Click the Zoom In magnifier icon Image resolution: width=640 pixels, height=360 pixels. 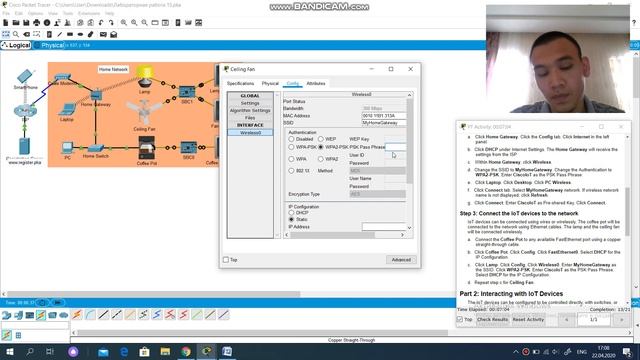coord(124,23)
